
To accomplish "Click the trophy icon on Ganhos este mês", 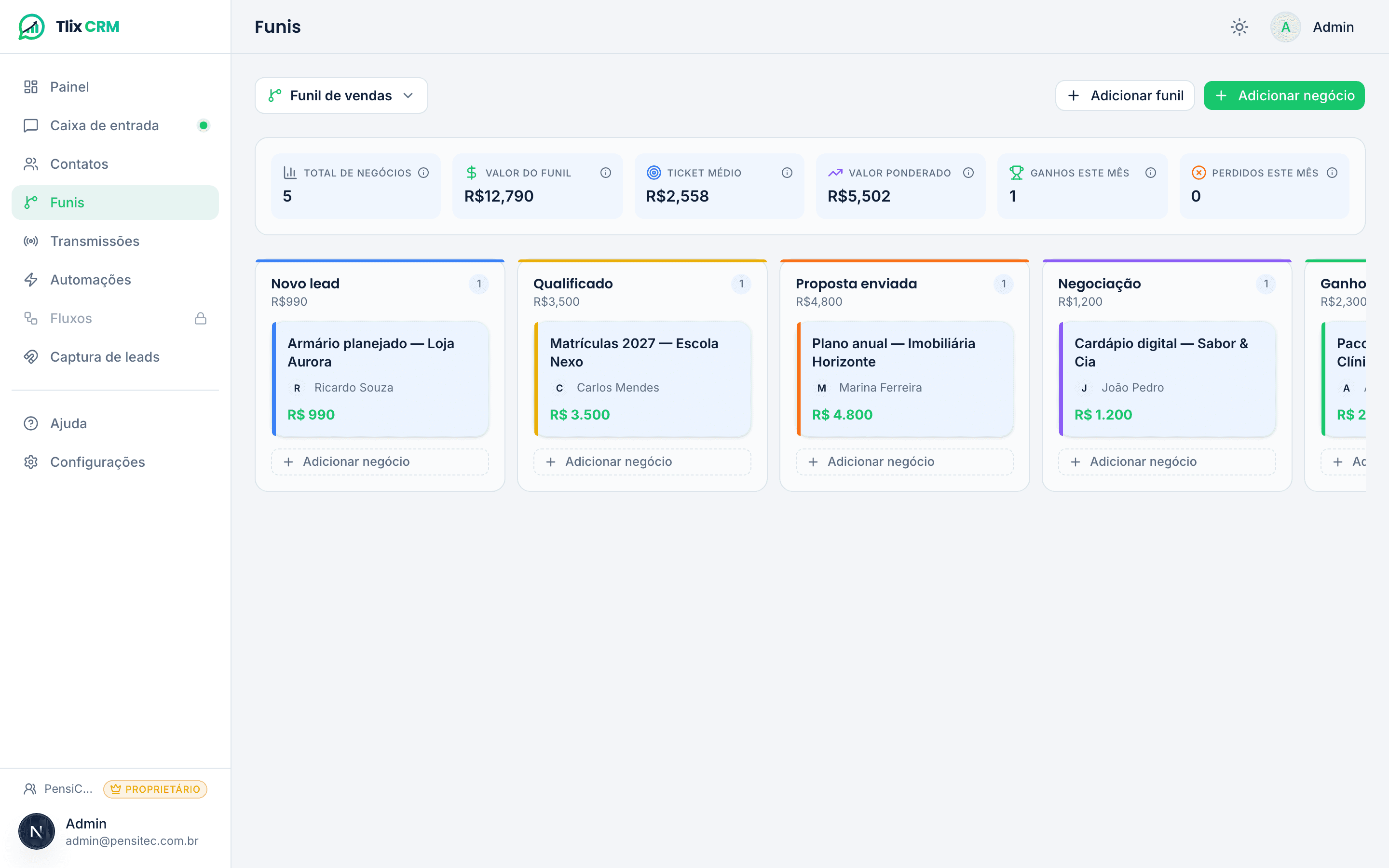I will (1017, 173).
